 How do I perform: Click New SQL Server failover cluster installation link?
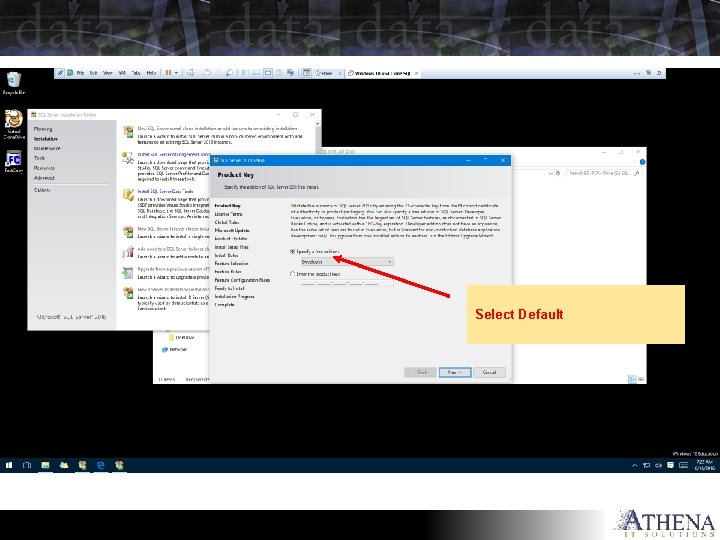[x=174, y=229]
